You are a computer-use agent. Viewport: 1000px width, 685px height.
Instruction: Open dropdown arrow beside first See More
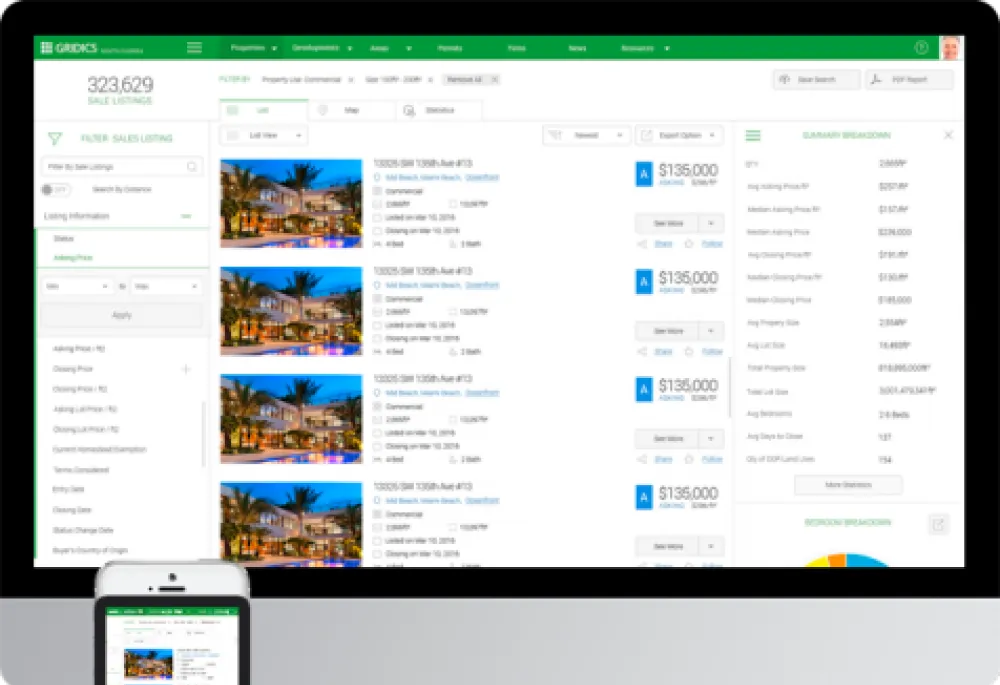point(711,223)
